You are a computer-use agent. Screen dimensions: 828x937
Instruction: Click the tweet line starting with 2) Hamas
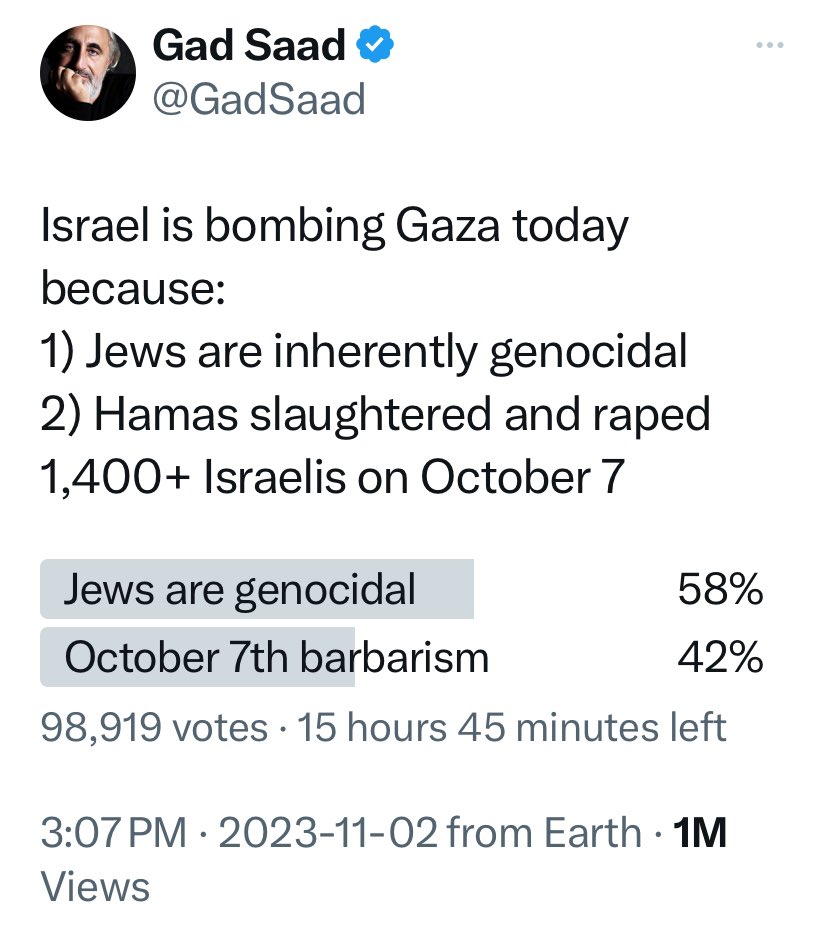pyautogui.click(x=375, y=413)
